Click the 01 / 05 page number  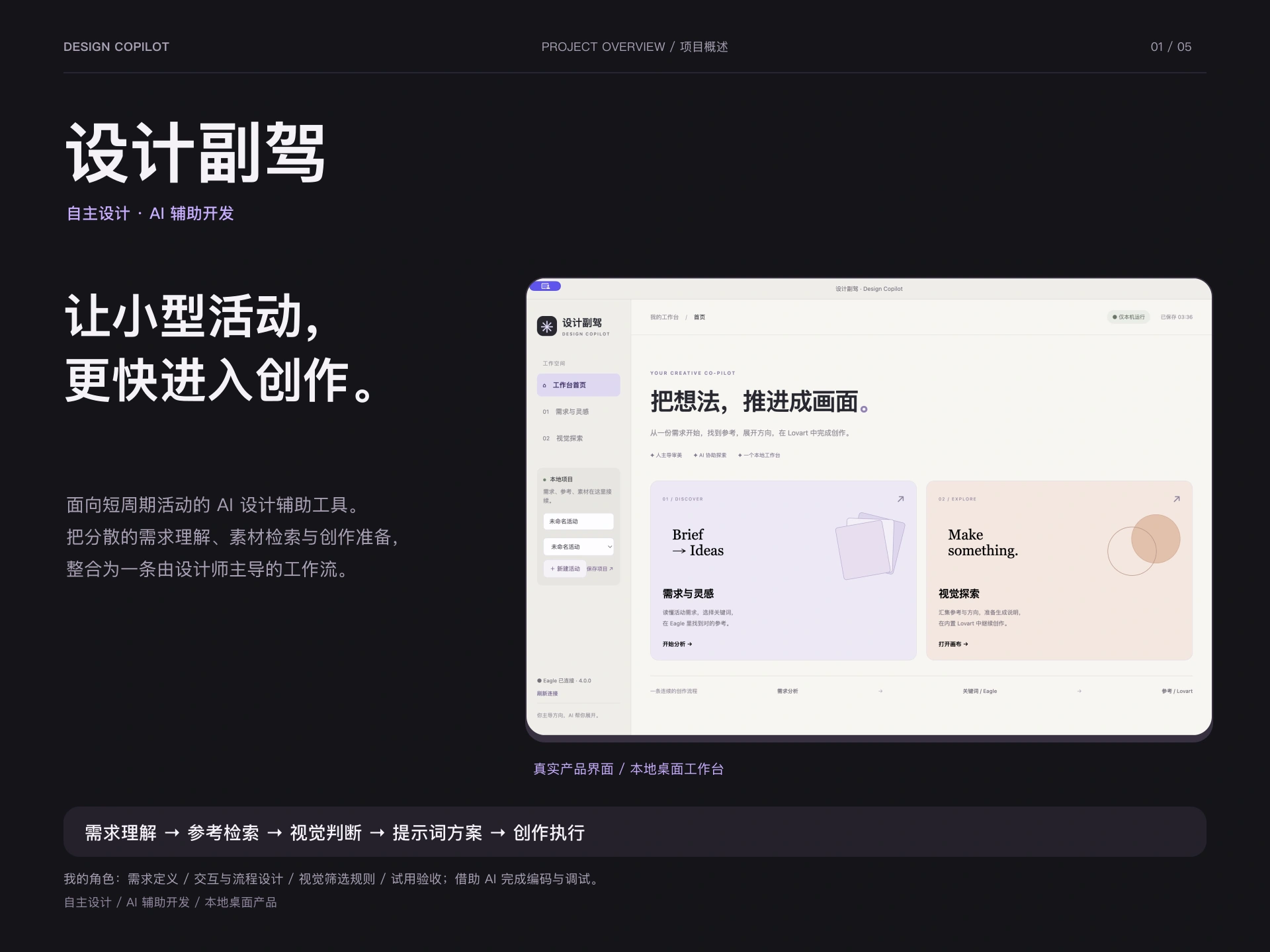[1171, 47]
